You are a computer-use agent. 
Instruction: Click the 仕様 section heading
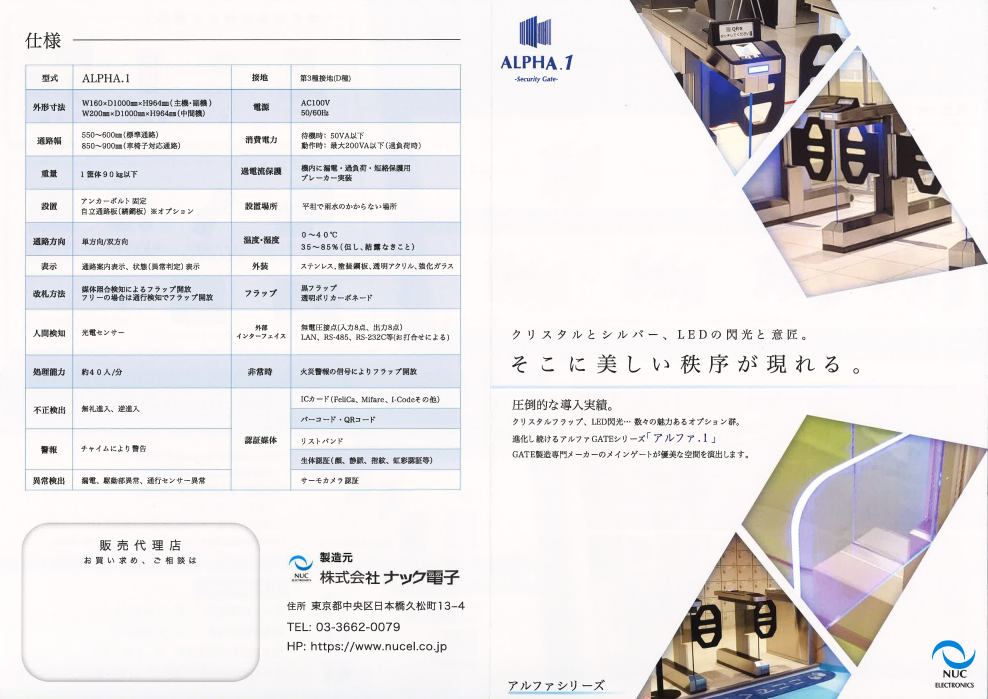point(43,40)
